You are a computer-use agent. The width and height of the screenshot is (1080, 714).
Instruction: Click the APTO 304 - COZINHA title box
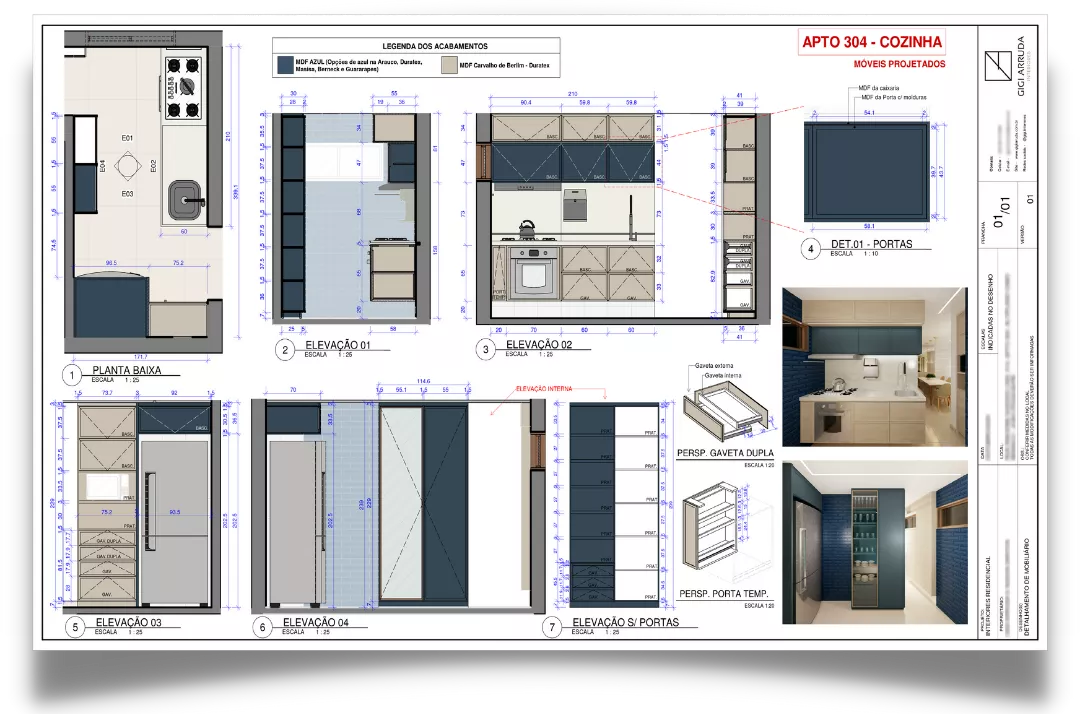tap(872, 42)
